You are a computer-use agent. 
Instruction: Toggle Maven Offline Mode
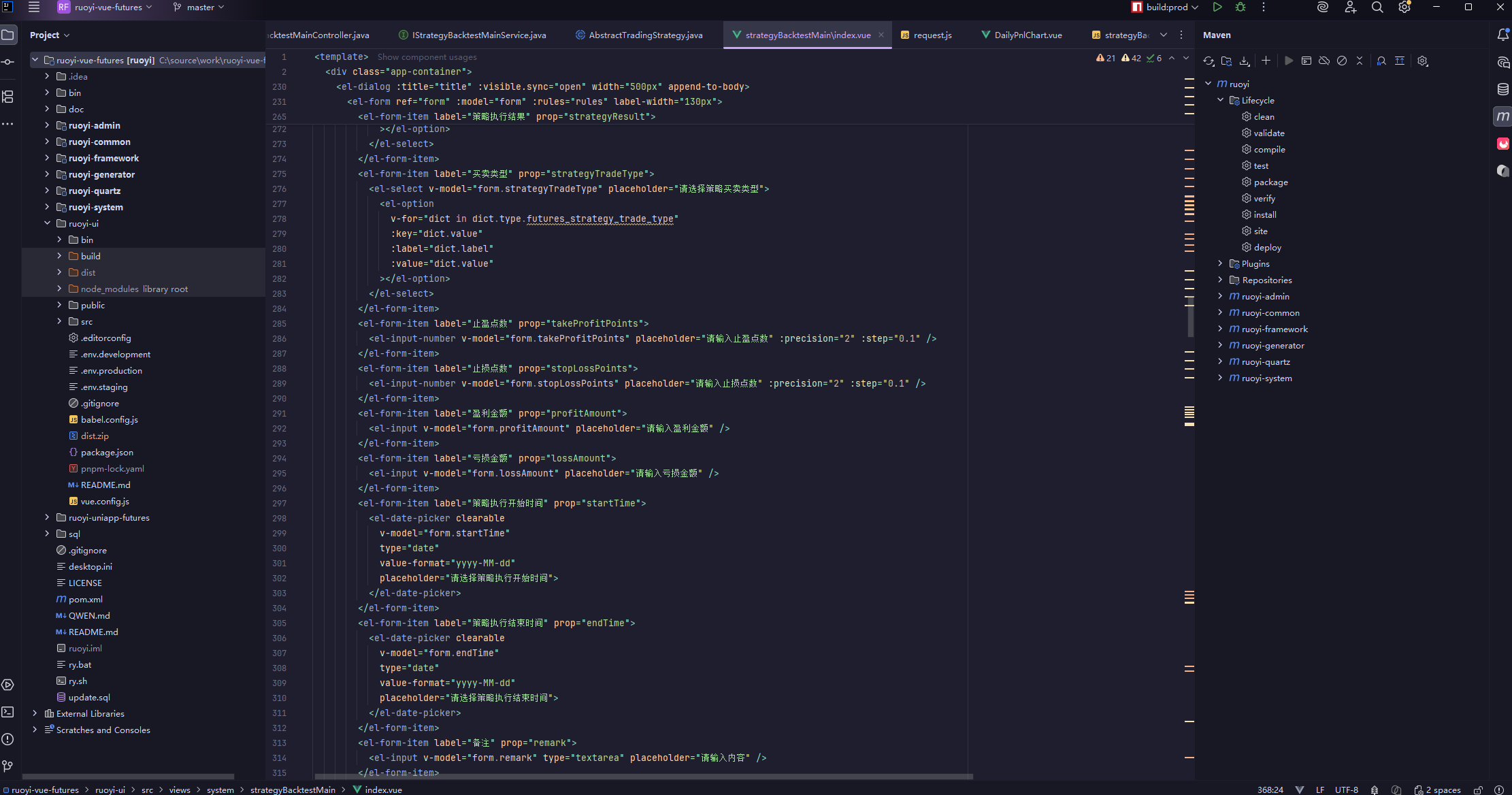tap(1324, 61)
